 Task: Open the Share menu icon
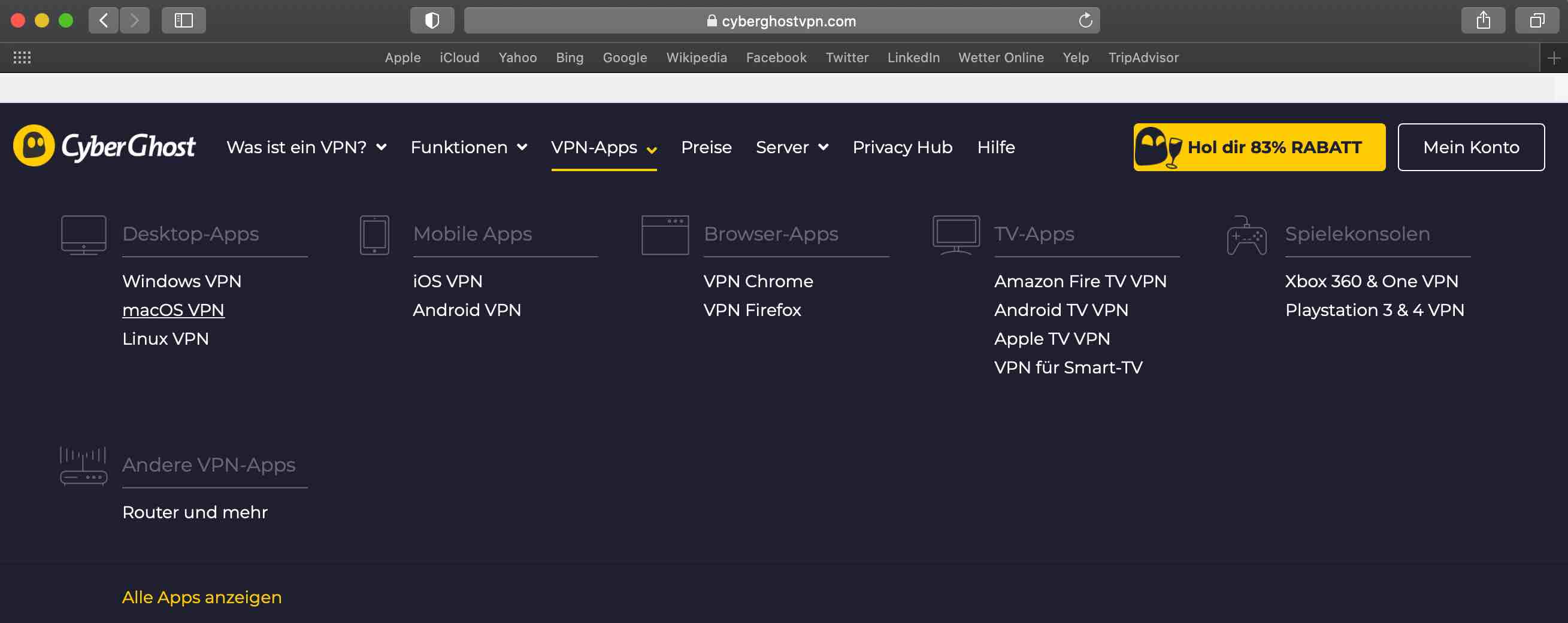click(1484, 21)
